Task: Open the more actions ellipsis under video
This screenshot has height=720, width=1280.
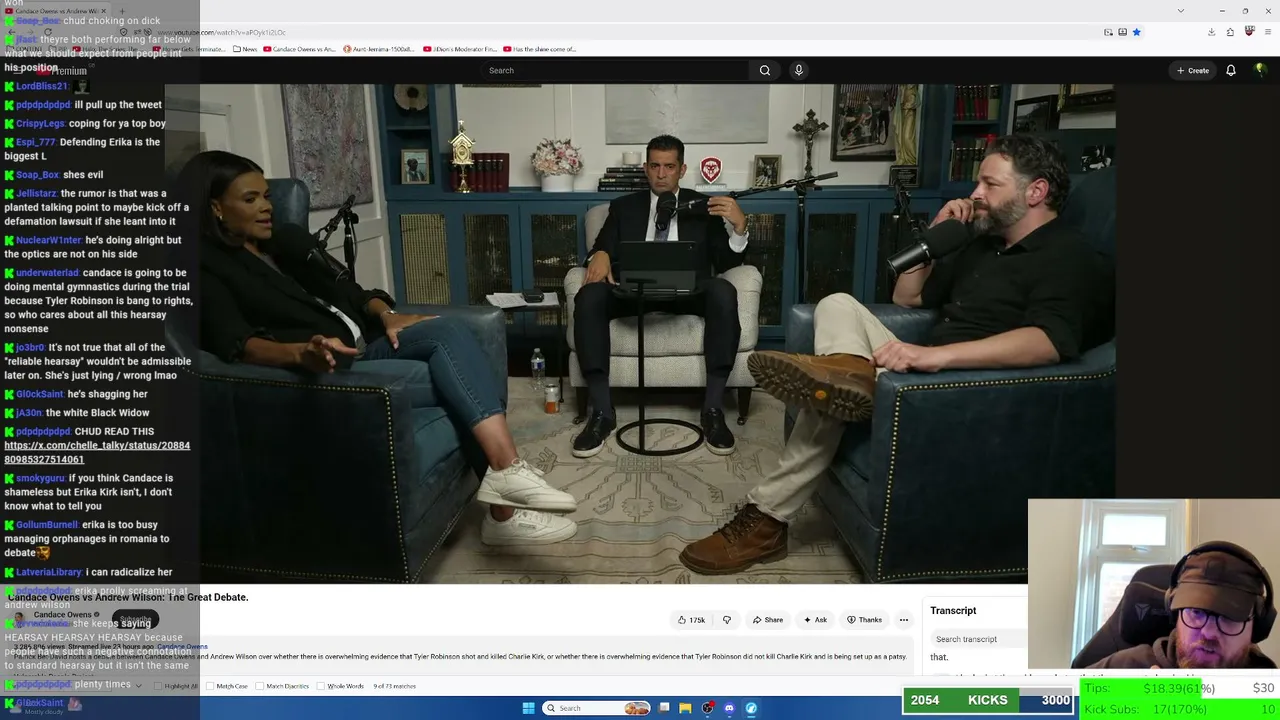Action: click(904, 620)
